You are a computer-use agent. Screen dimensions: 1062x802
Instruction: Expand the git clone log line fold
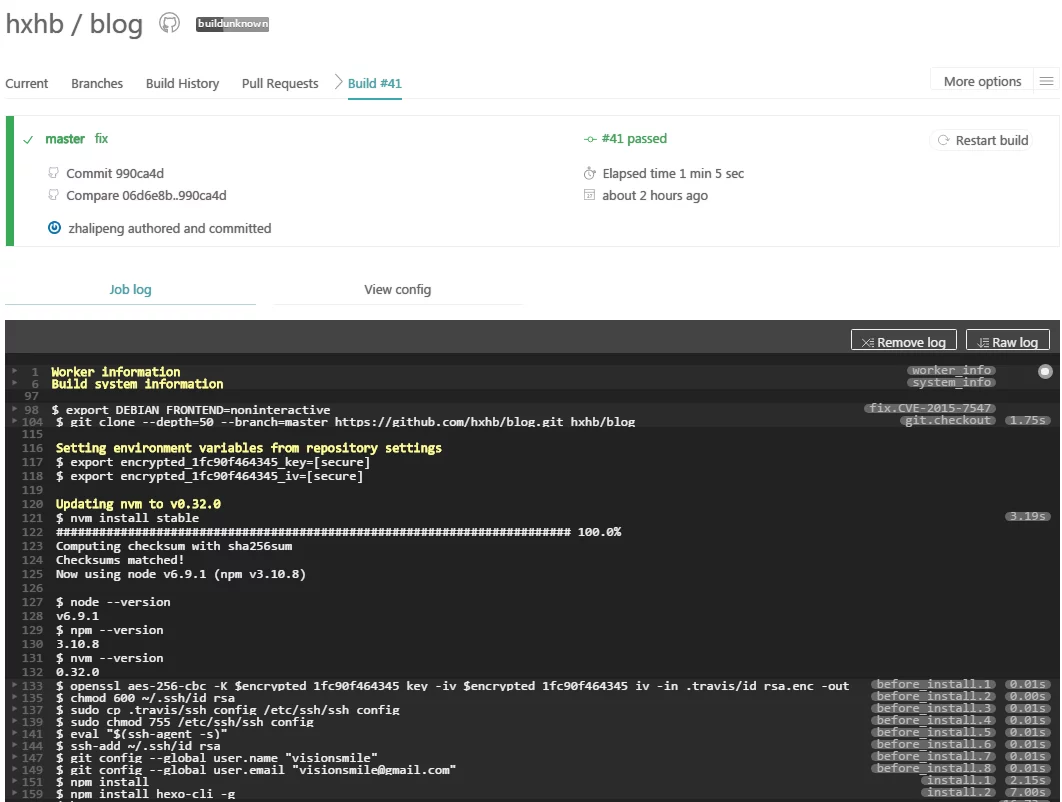point(14,422)
